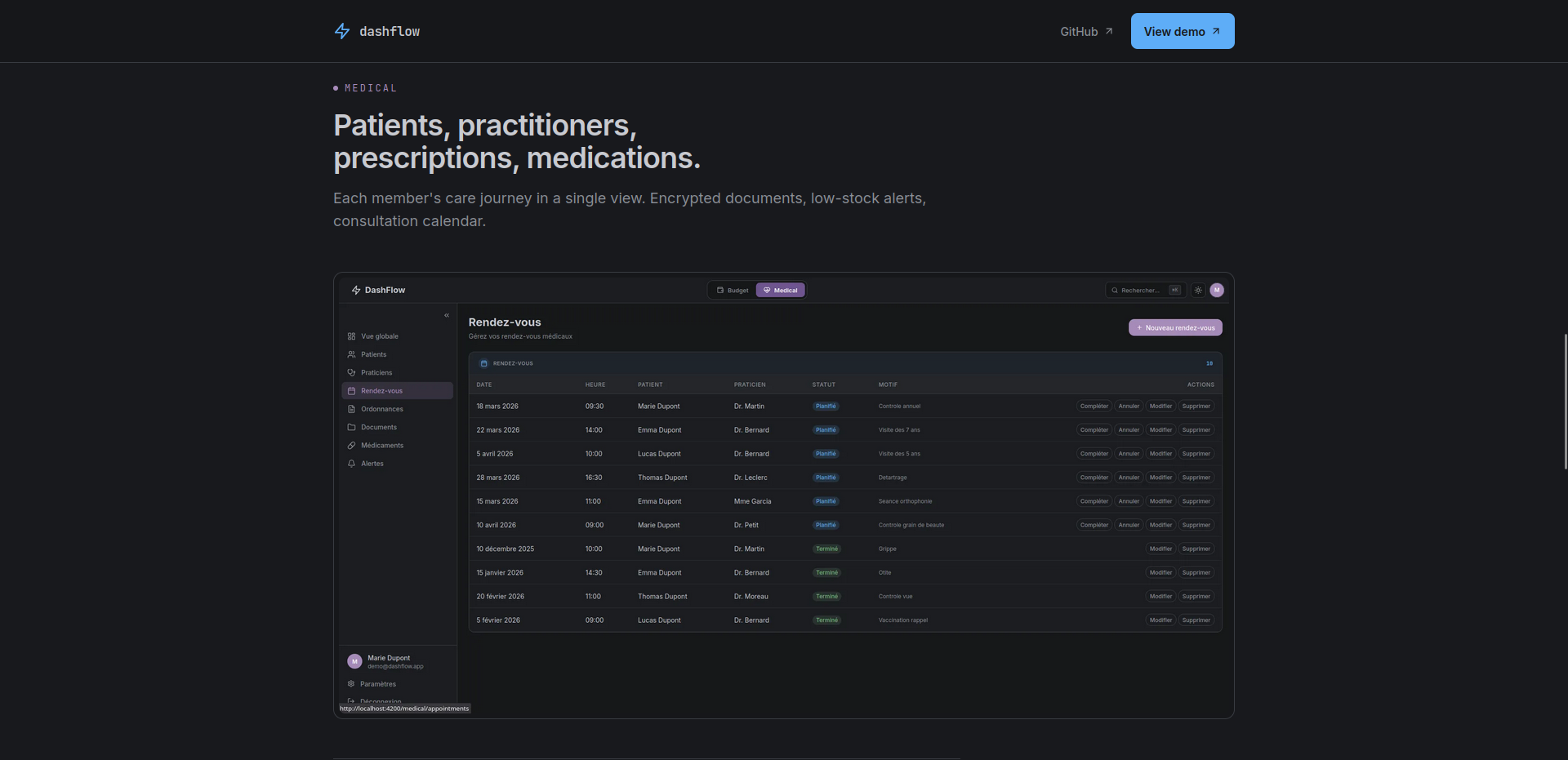Click the page vertical scrollbar thumb
Image resolution: width=1568 pixels, height=760 pixels.
coord(1565,401)
